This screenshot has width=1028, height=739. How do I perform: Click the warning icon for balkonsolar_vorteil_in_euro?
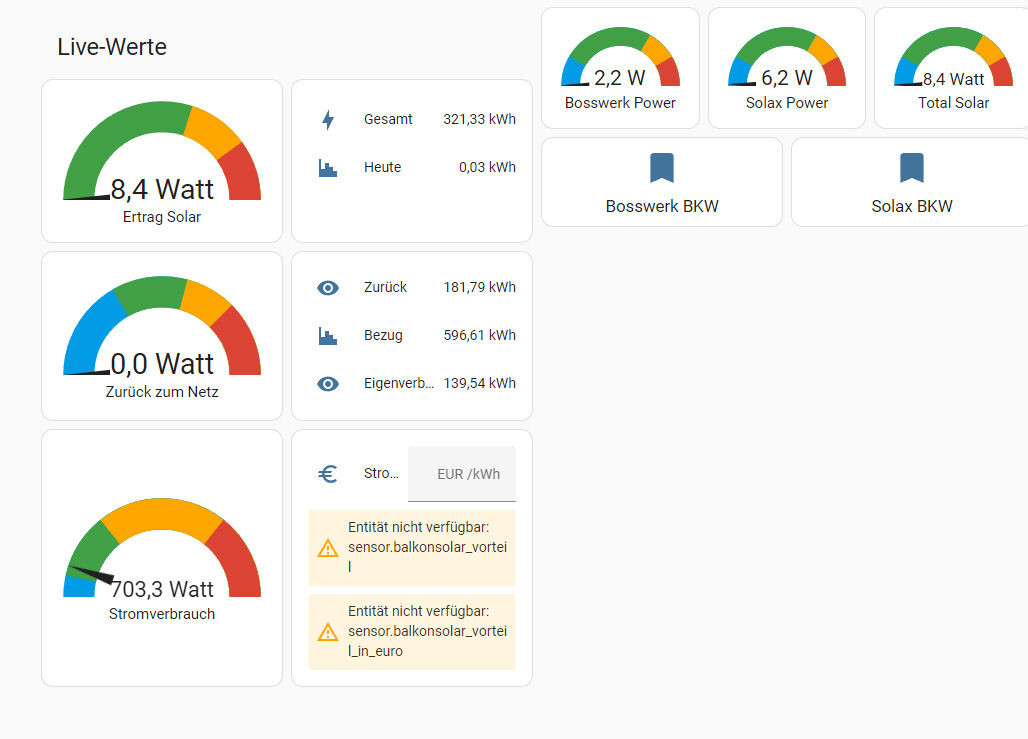[x=327, y=632]
